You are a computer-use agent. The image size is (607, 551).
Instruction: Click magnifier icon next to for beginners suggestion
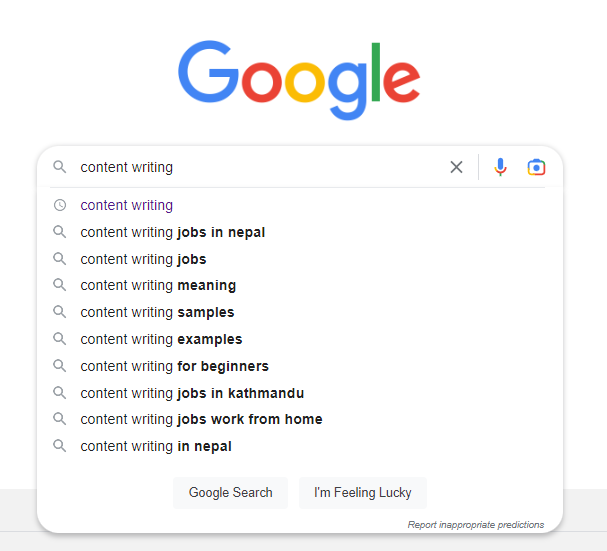pos(60,366)
